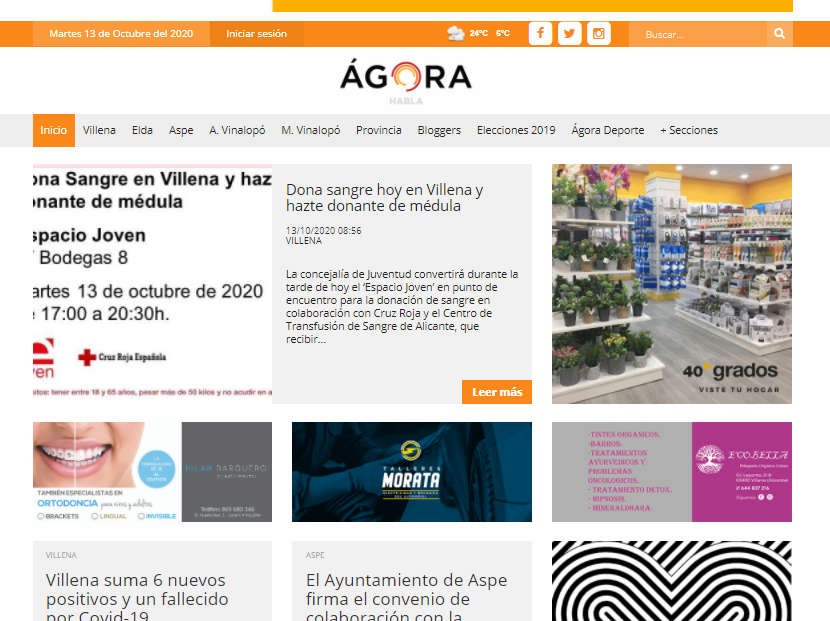Open the Twitter social icon
This screenshot has width=830, height=621.
pos(570,34)
